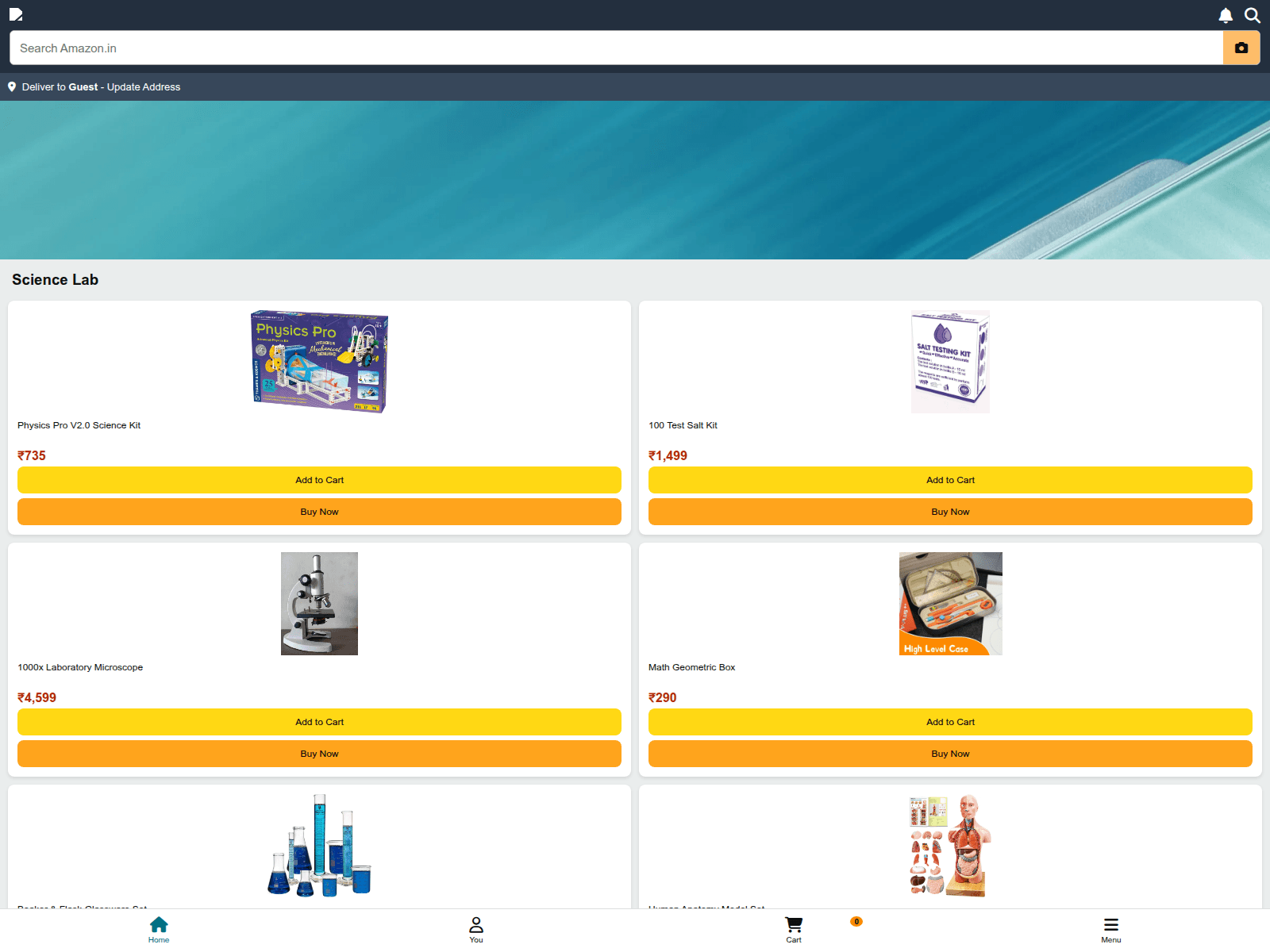Focus the Search Amazon.in input field

pyautogui.click(x=617, y=48)
